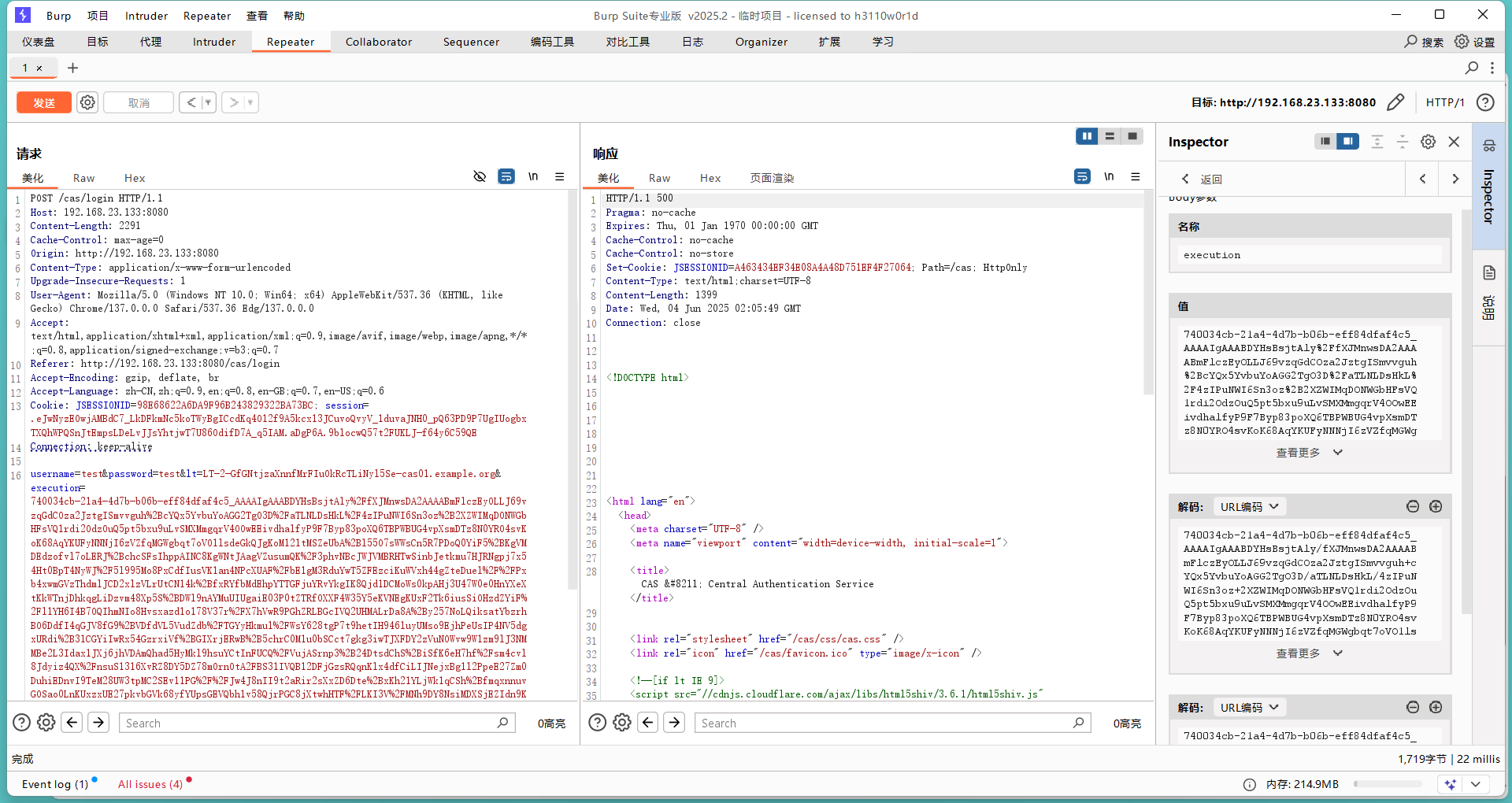Open first 解码 URL编码 dropdown
Viewport: 1512px width, 803px height.
[x=1249, y=507]
